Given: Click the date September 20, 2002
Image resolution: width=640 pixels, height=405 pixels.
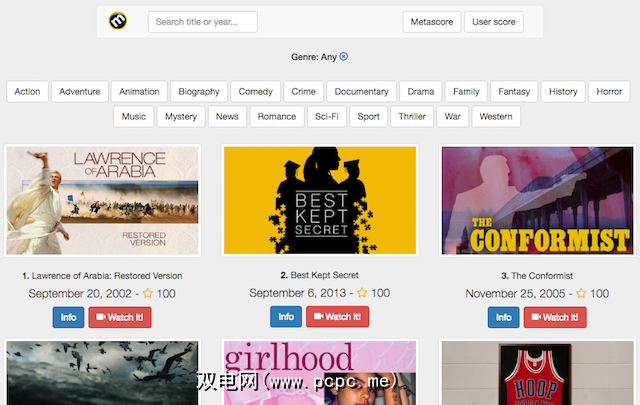Looking at the screenshot, I should 80,294.
